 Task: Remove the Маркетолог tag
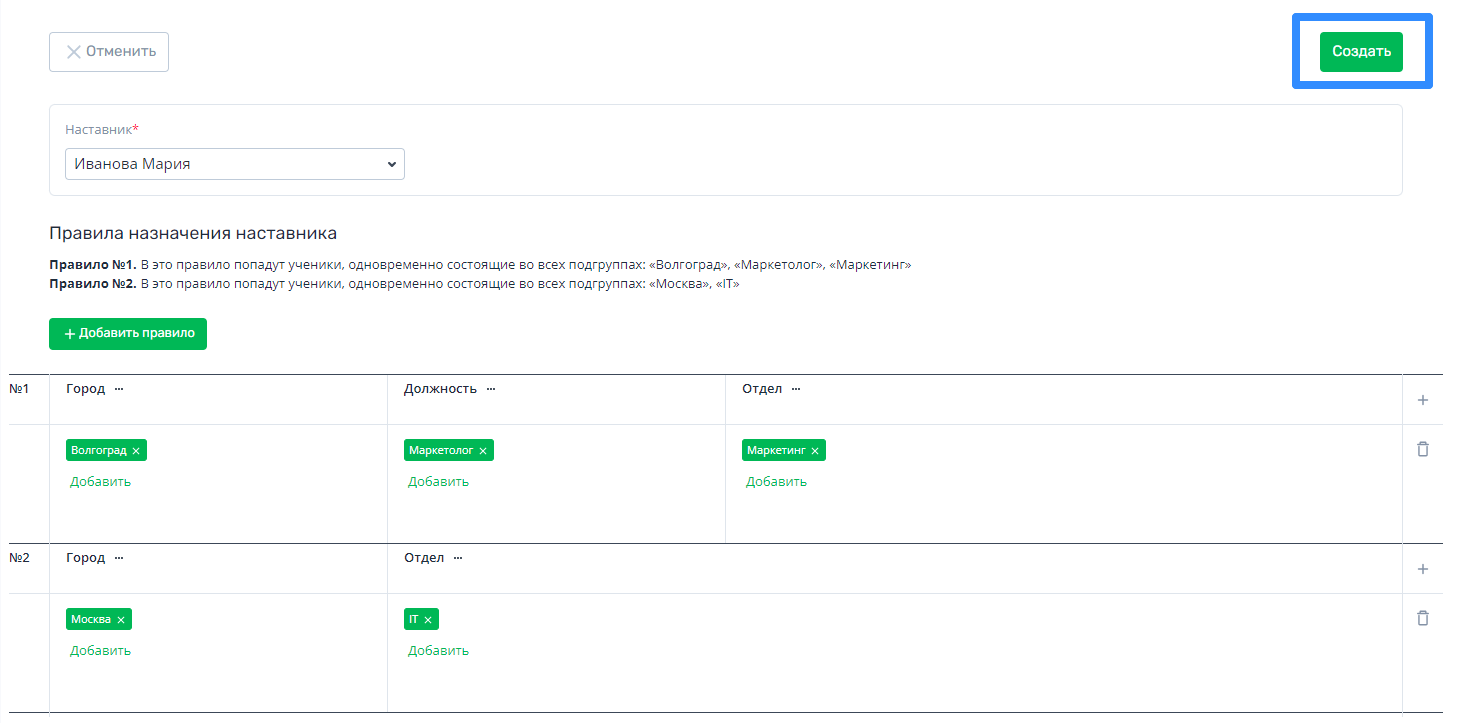tap(483, 451)
